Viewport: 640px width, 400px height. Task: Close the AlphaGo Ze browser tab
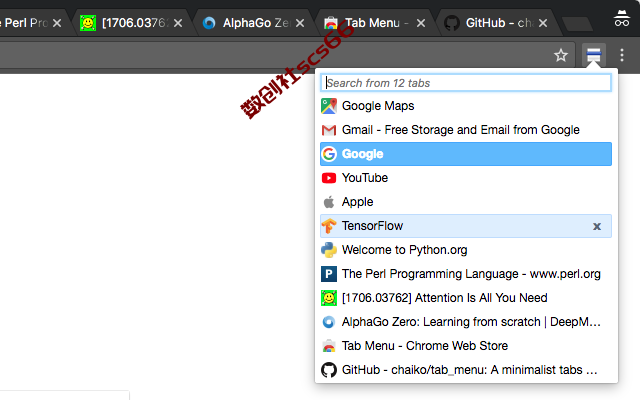point(300,23)
